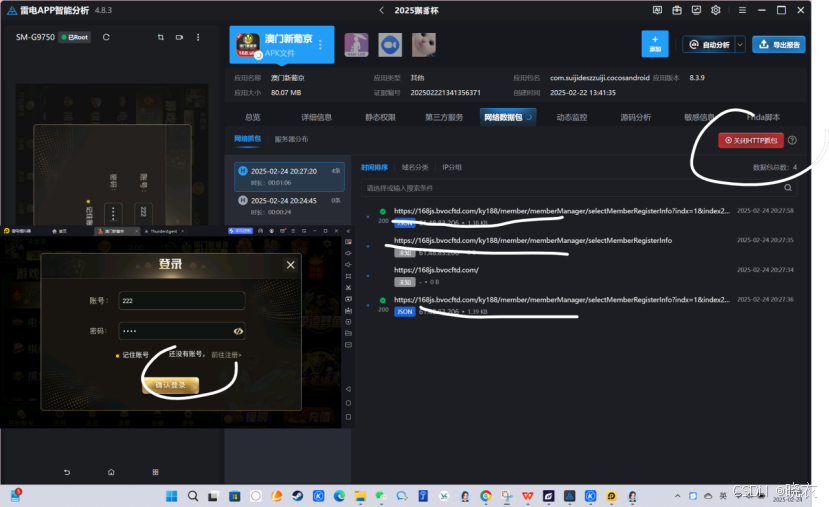Switch to the 动态监控 tab
The image size is (829, 507).
tap(572, 117)
